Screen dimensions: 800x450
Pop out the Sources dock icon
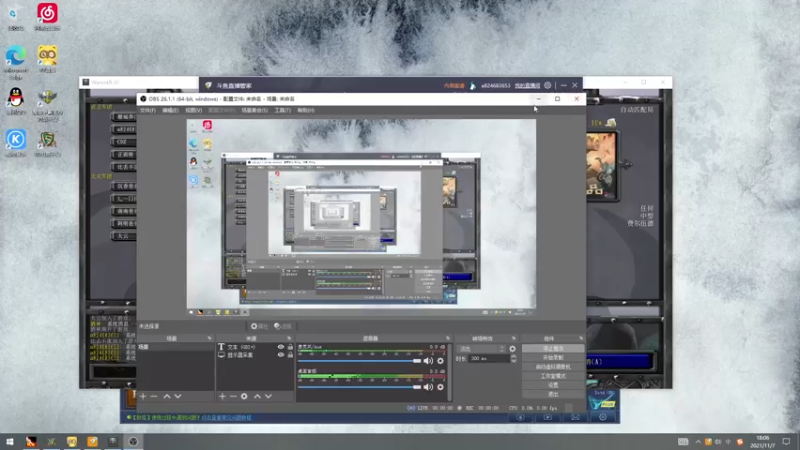click(289, 338)
